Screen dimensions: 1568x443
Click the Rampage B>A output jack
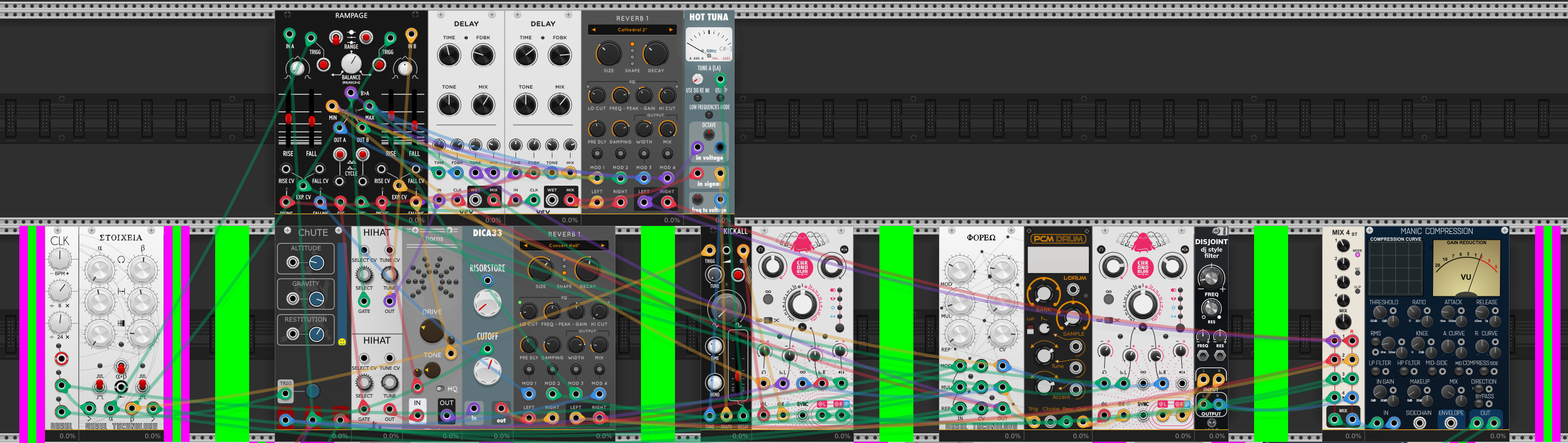[x=351, y=93]
